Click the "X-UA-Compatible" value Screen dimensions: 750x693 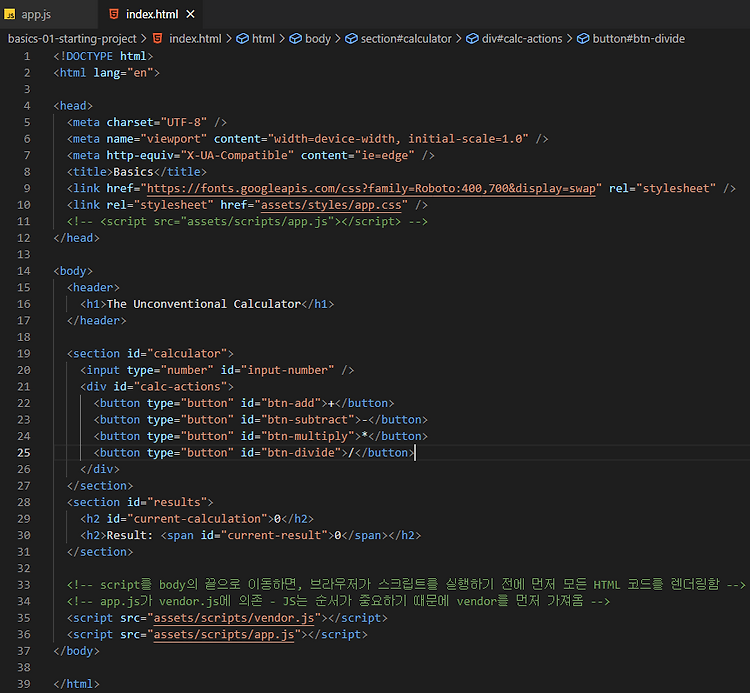(x=237, y=155)
